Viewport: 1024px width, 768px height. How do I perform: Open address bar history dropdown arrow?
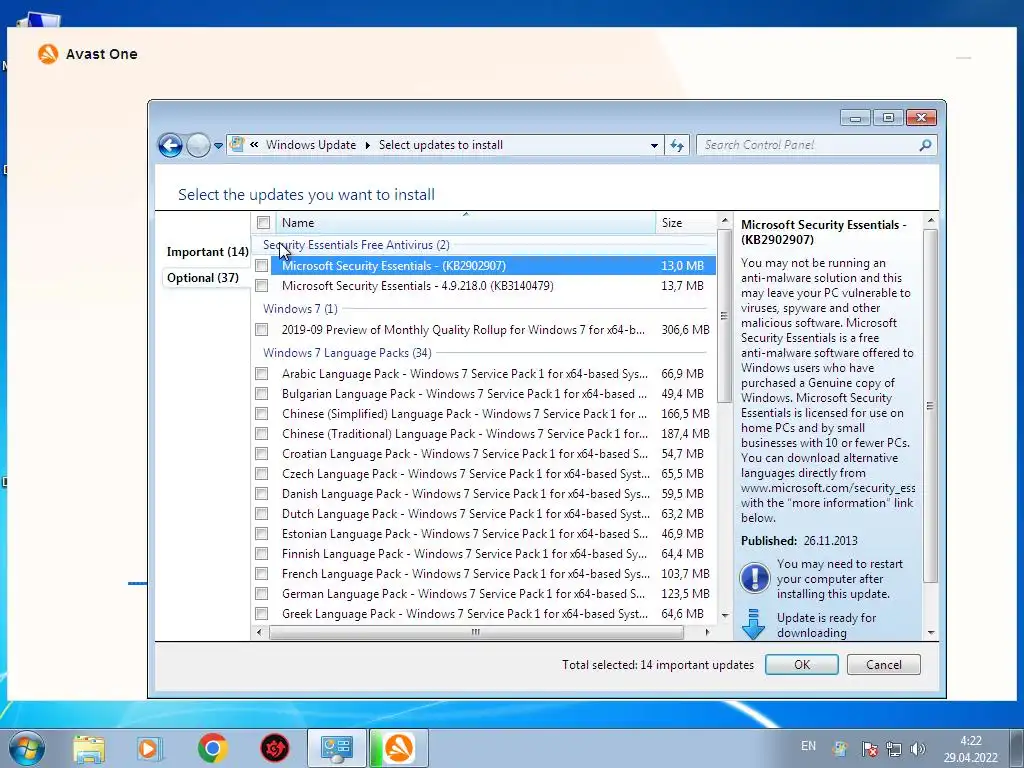(654, 146)
